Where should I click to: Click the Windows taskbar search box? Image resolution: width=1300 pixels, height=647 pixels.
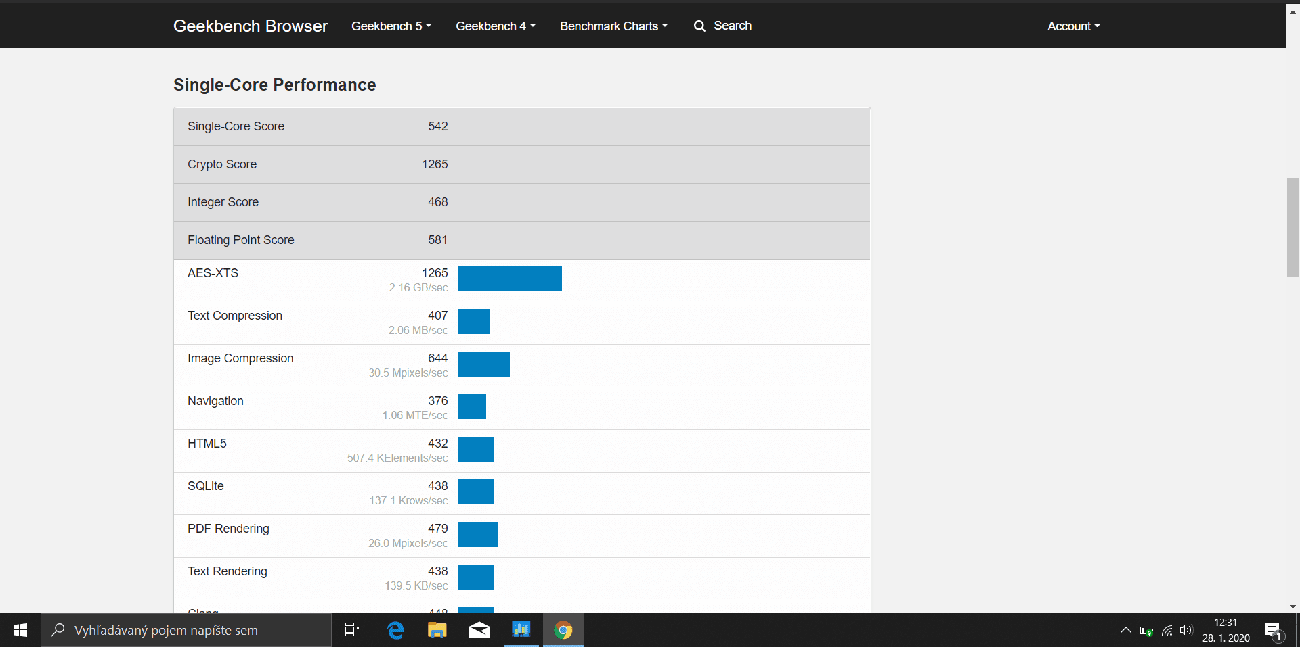pos(186,630)
